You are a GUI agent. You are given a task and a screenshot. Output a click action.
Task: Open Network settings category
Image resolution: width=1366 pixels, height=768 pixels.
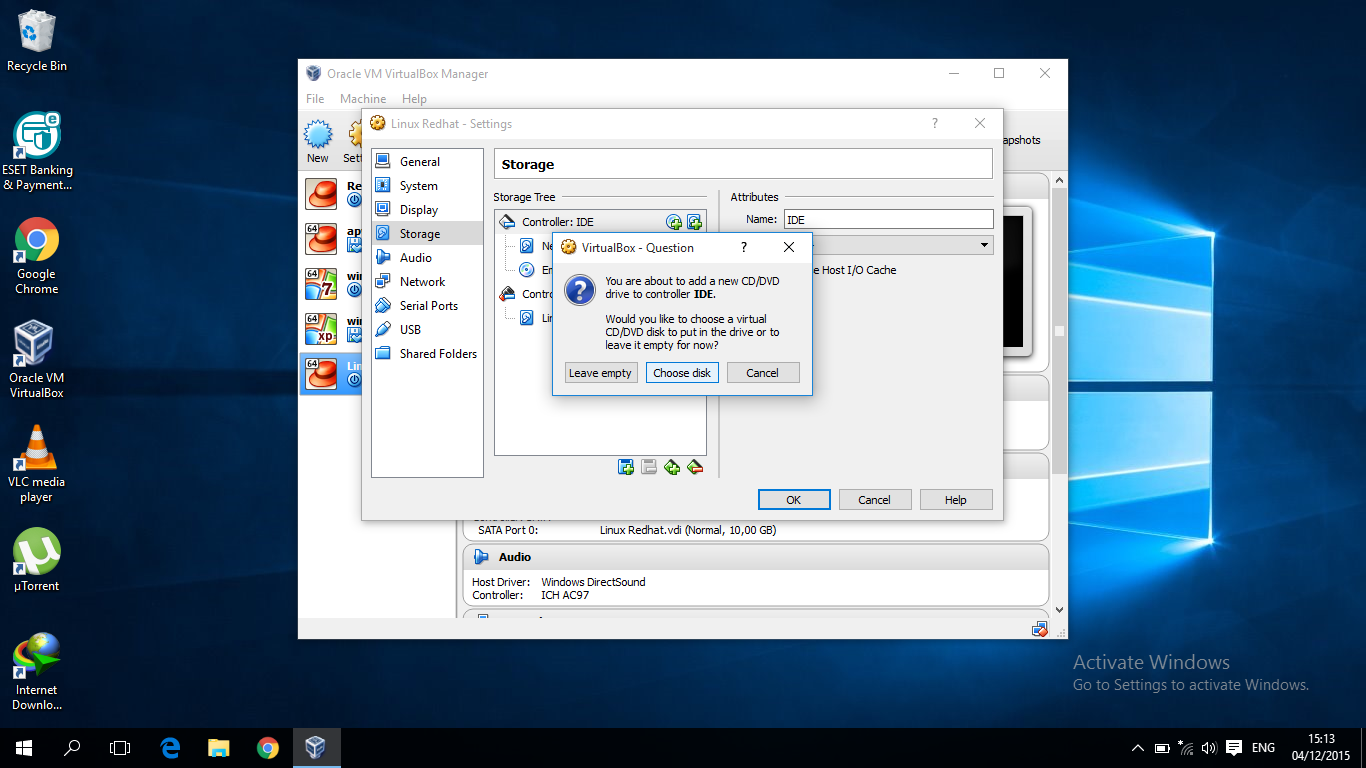point(427,282)
